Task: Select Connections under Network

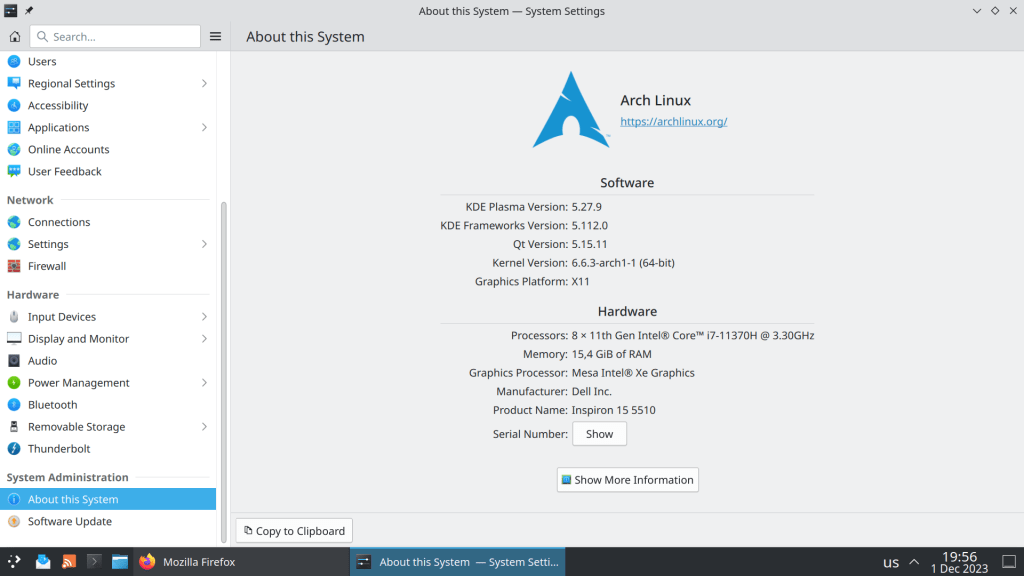Action: [x=58, y=222]
